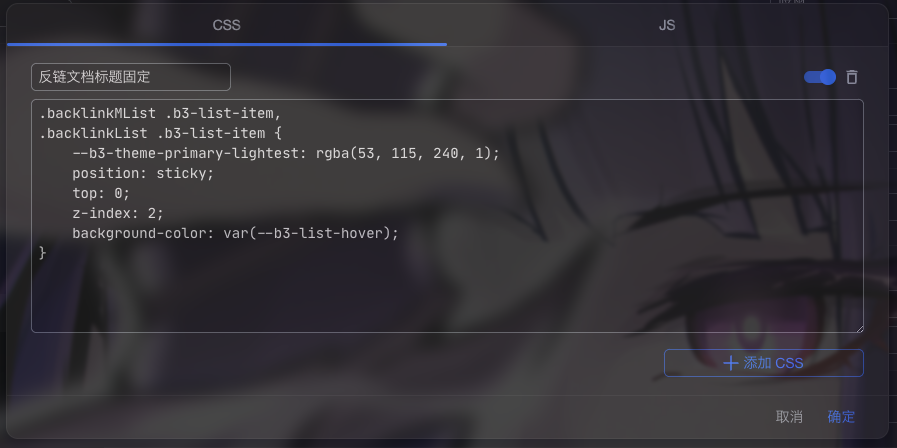Focus the snippet name field 反链文档标题固定
897x448 pixels.
131,77
